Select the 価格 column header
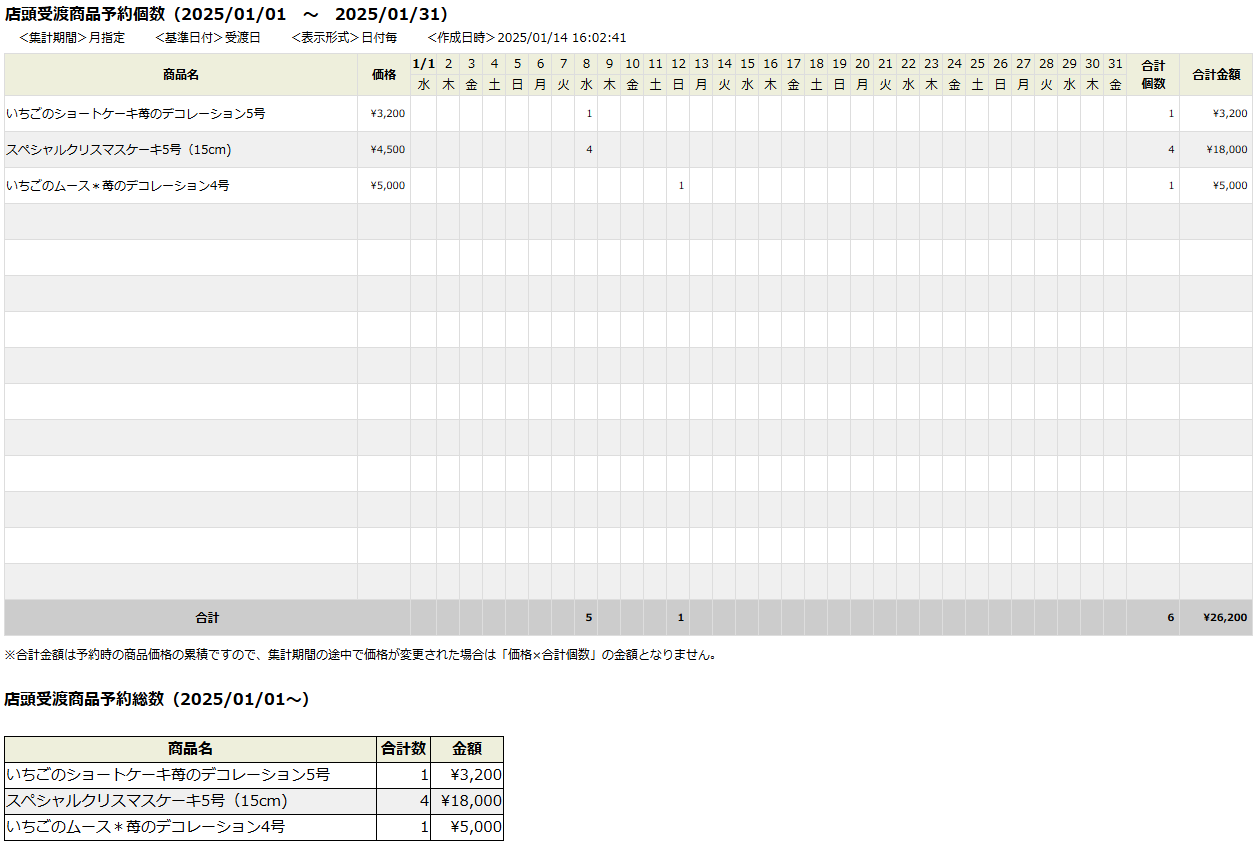This screenshot has width=1256, height=847. (x=384, y=75)
